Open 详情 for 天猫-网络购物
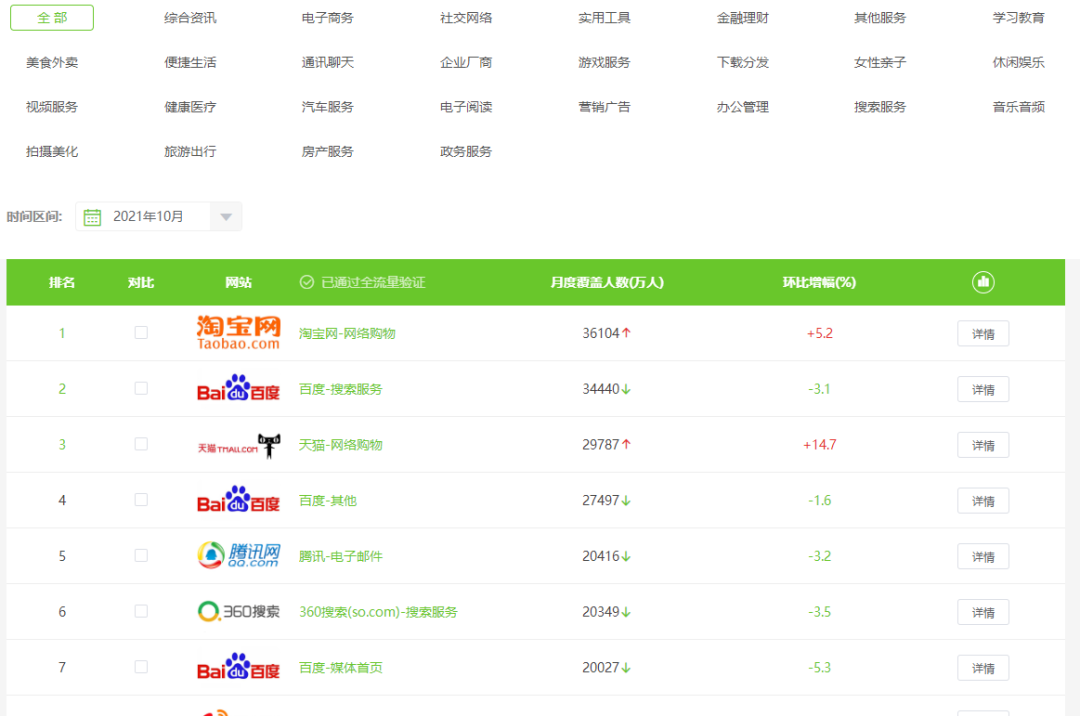Screen dimensions: 1080x716 coord(983,445)
